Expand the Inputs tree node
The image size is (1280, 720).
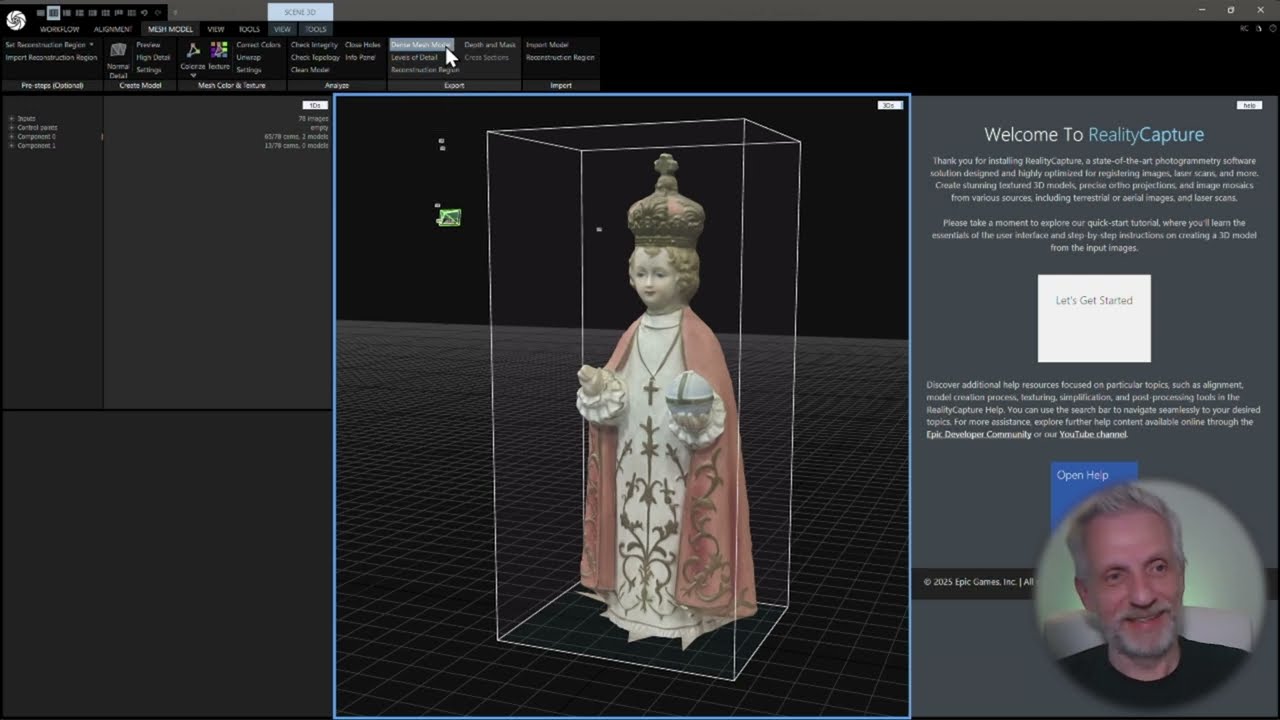[11, 119]
